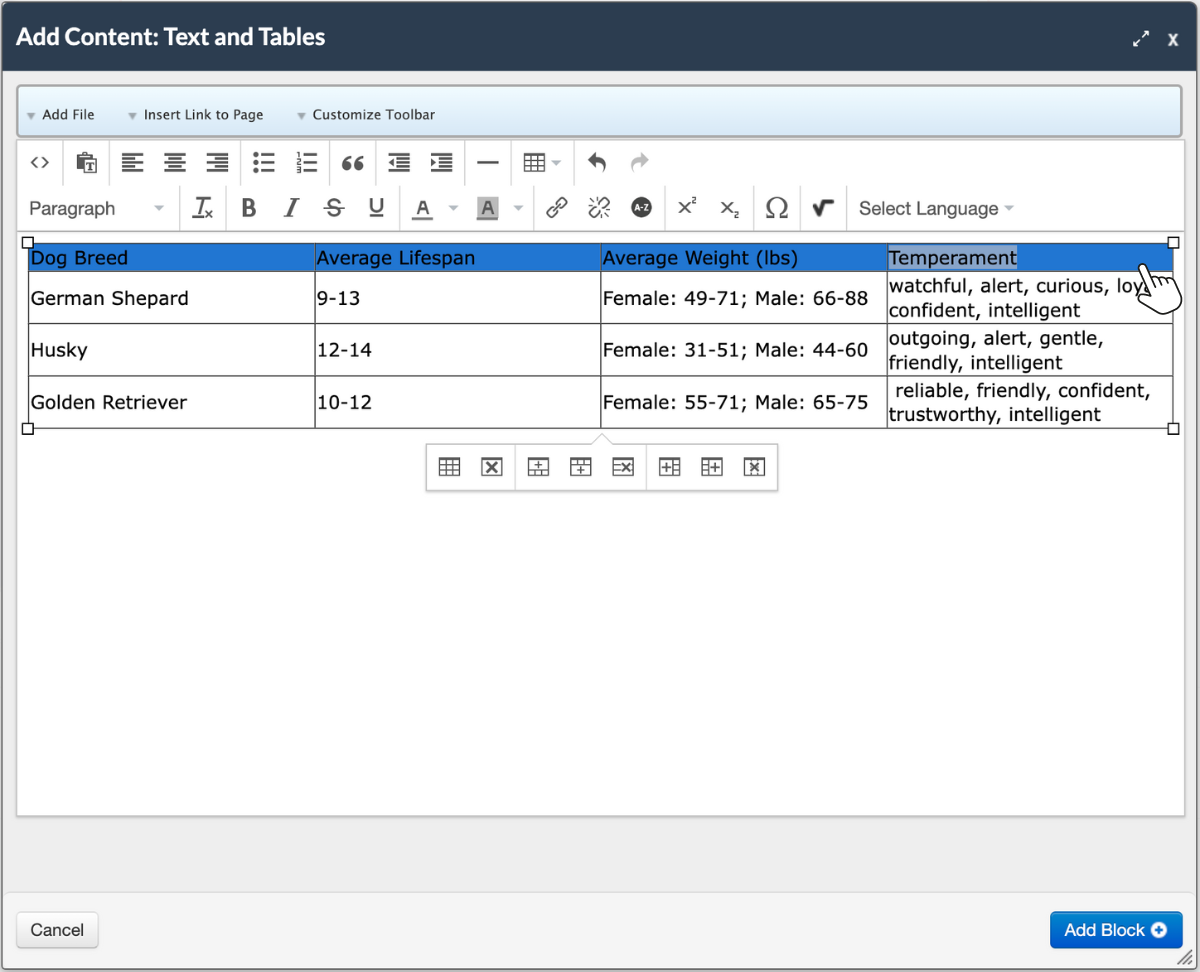The width and height of the screenshot is (1200, 972).
Task: Delete the current table row
Action: pyautogui.click(x=623, y=467)
